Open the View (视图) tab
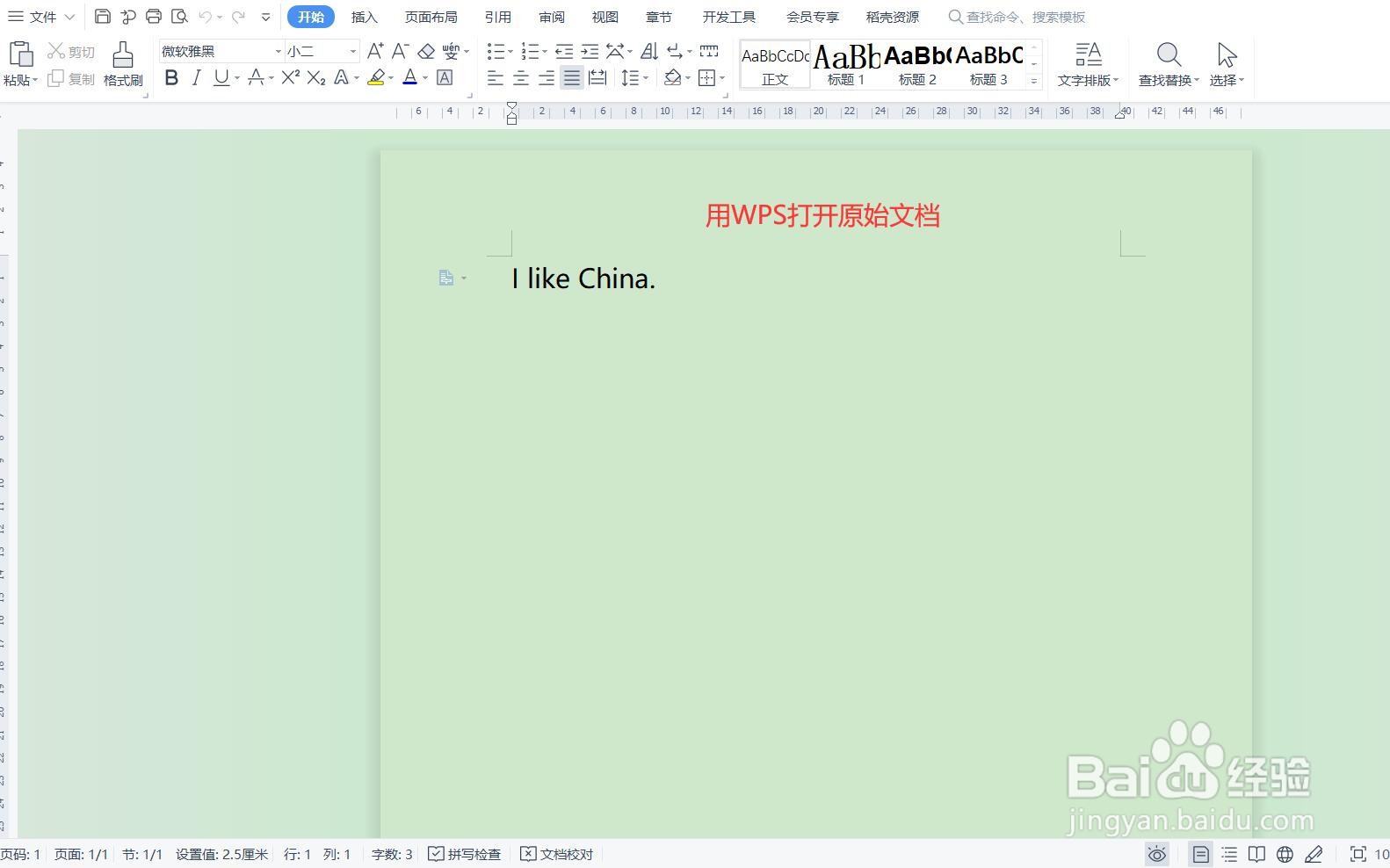 tap(605, 17)
